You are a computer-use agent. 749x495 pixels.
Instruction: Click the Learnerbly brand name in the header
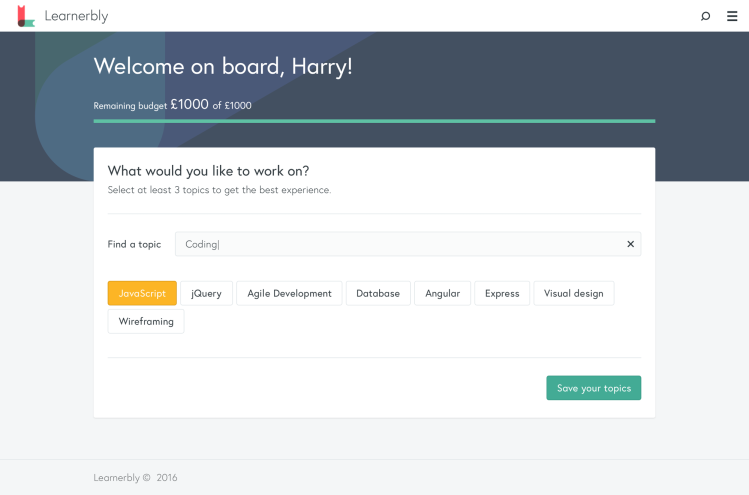coord(76,16)
